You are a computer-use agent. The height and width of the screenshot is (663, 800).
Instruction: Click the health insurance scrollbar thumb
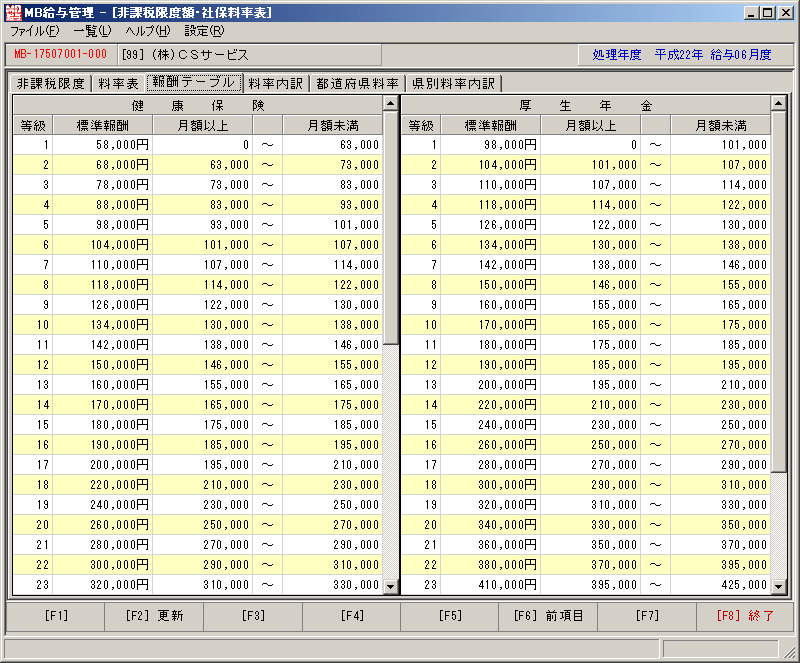(391, 228)
